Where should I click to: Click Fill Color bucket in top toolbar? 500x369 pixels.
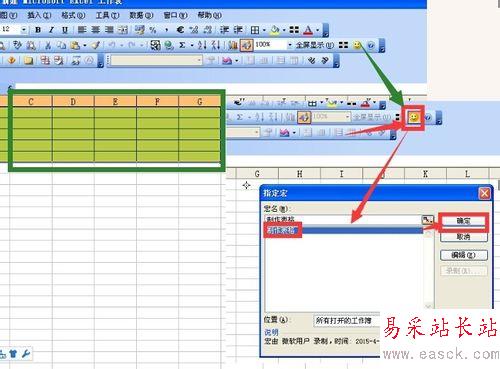275,30
